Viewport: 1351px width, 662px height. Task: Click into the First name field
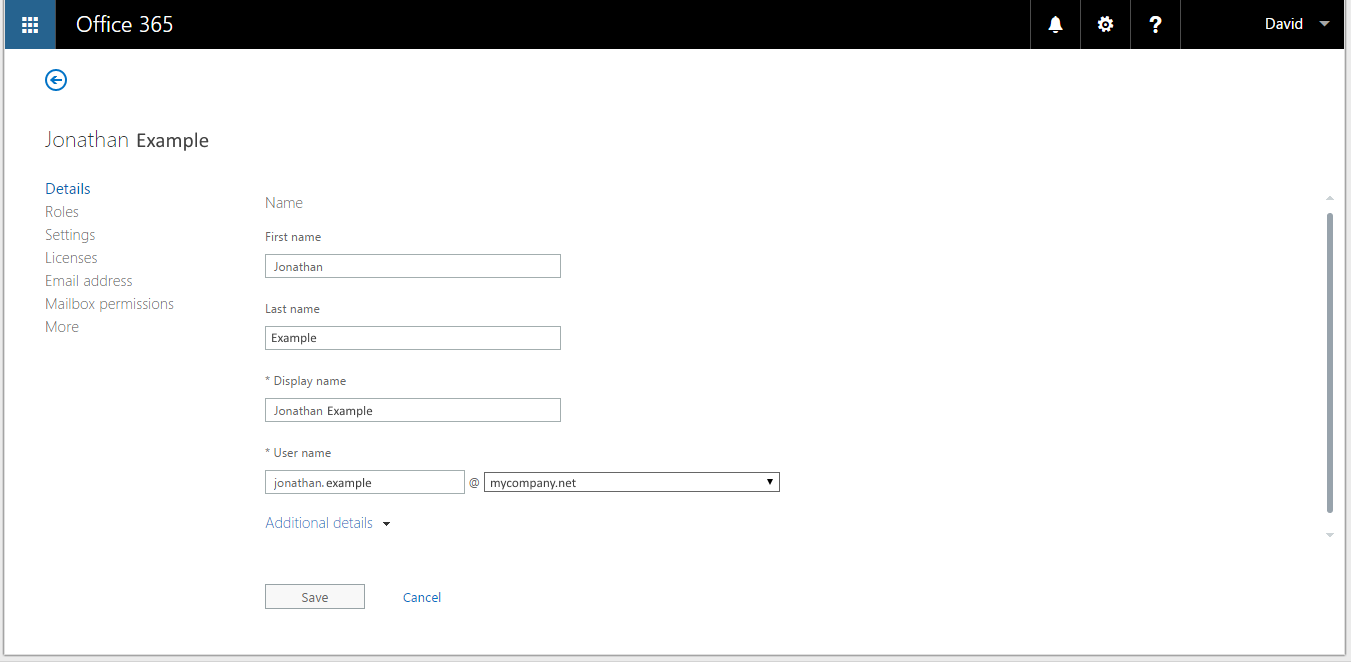point(412,266)
